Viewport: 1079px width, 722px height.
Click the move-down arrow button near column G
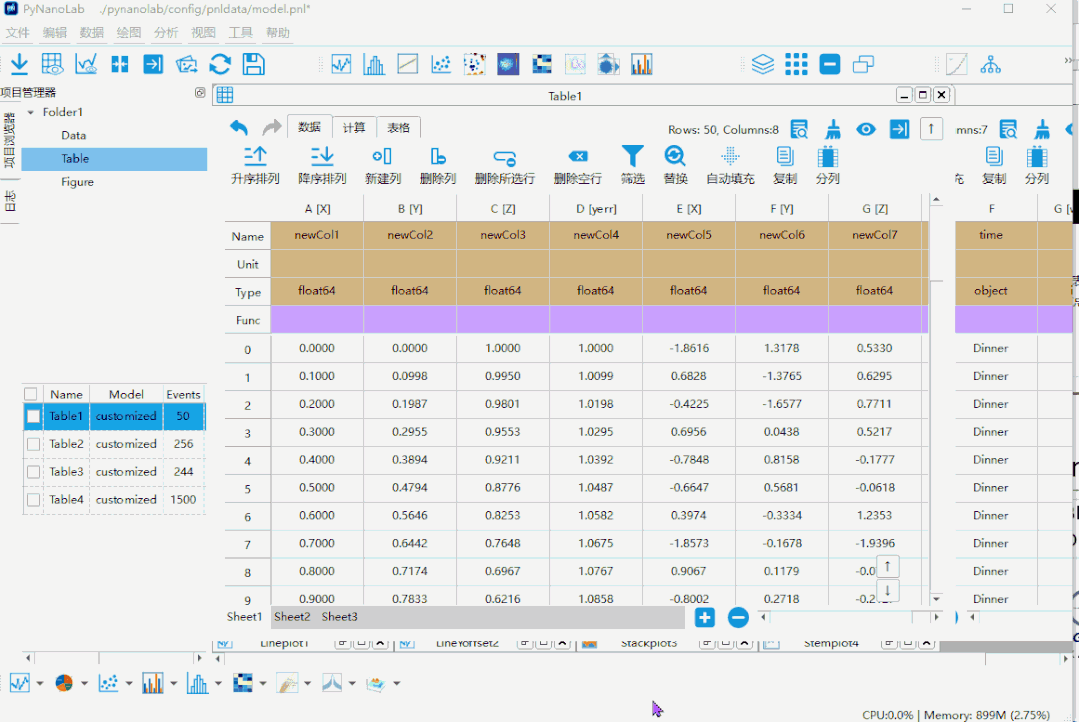pyautogui.click(x=888, y=591)
